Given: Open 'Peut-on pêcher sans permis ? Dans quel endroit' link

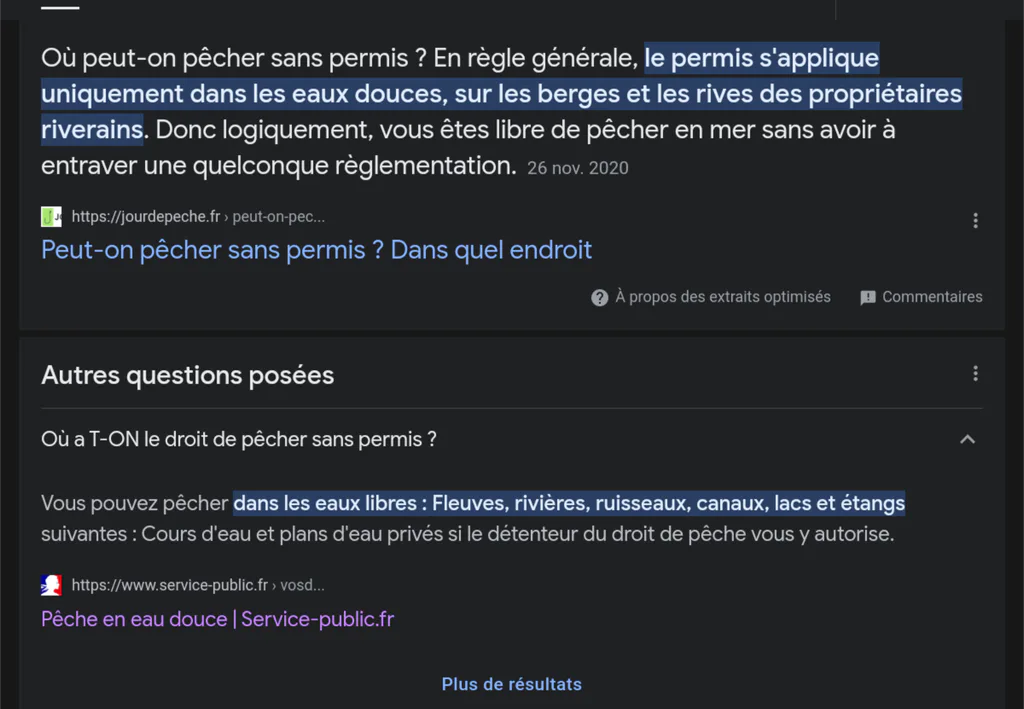Looking at the screenshot, I should coord(317,250).
